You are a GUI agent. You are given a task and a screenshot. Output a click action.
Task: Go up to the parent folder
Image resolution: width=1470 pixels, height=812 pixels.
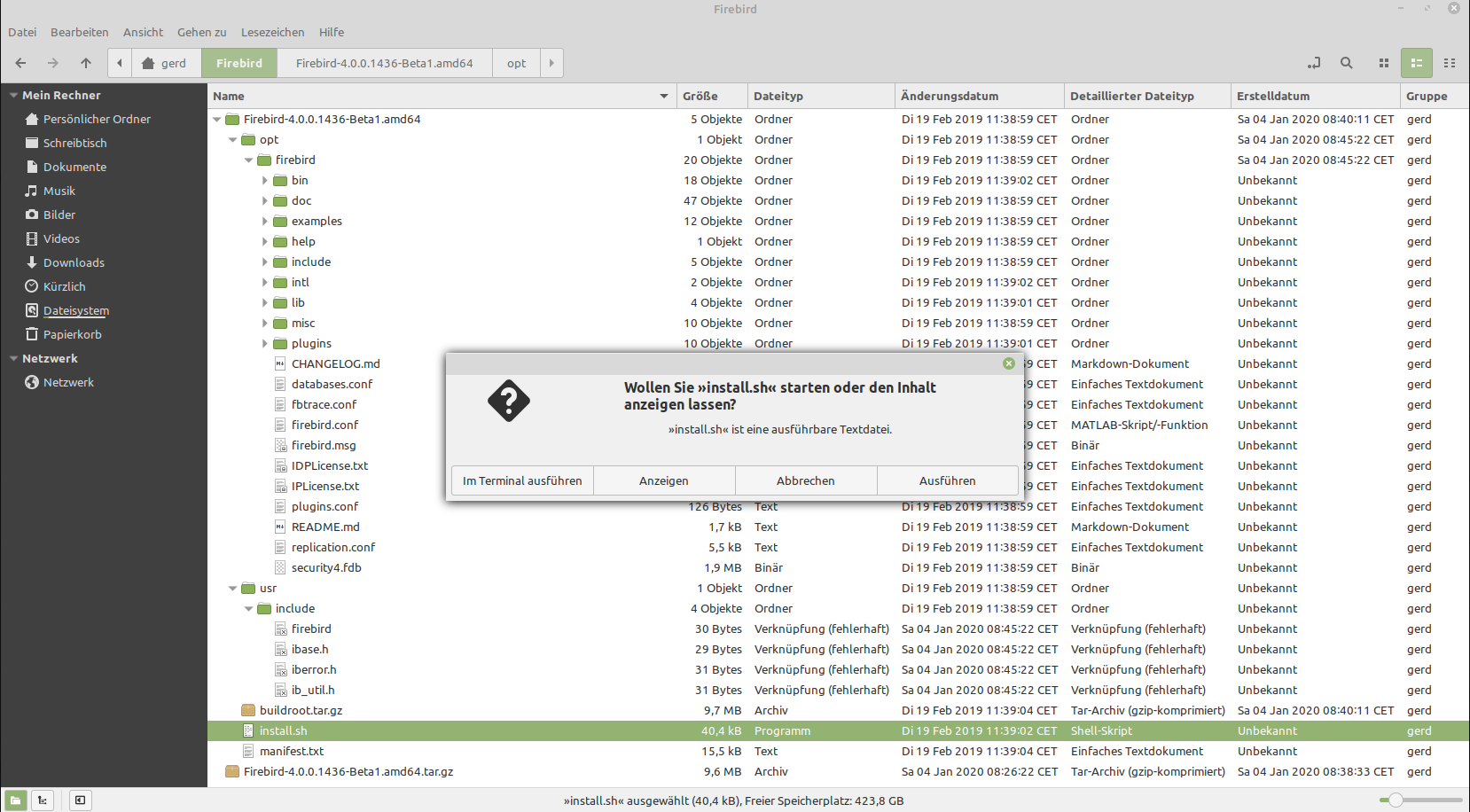coord(86,63)
